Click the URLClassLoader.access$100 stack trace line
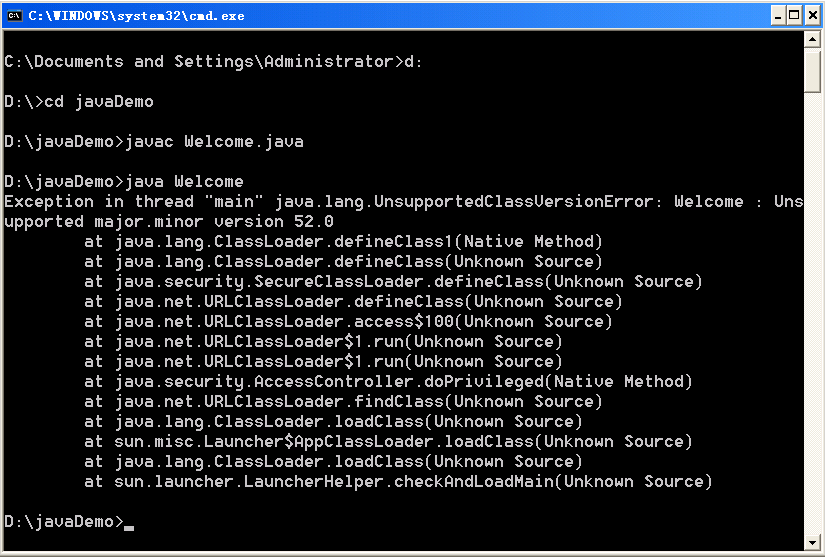This screenshot has width=825, height=557. click(x=348, y=321)
